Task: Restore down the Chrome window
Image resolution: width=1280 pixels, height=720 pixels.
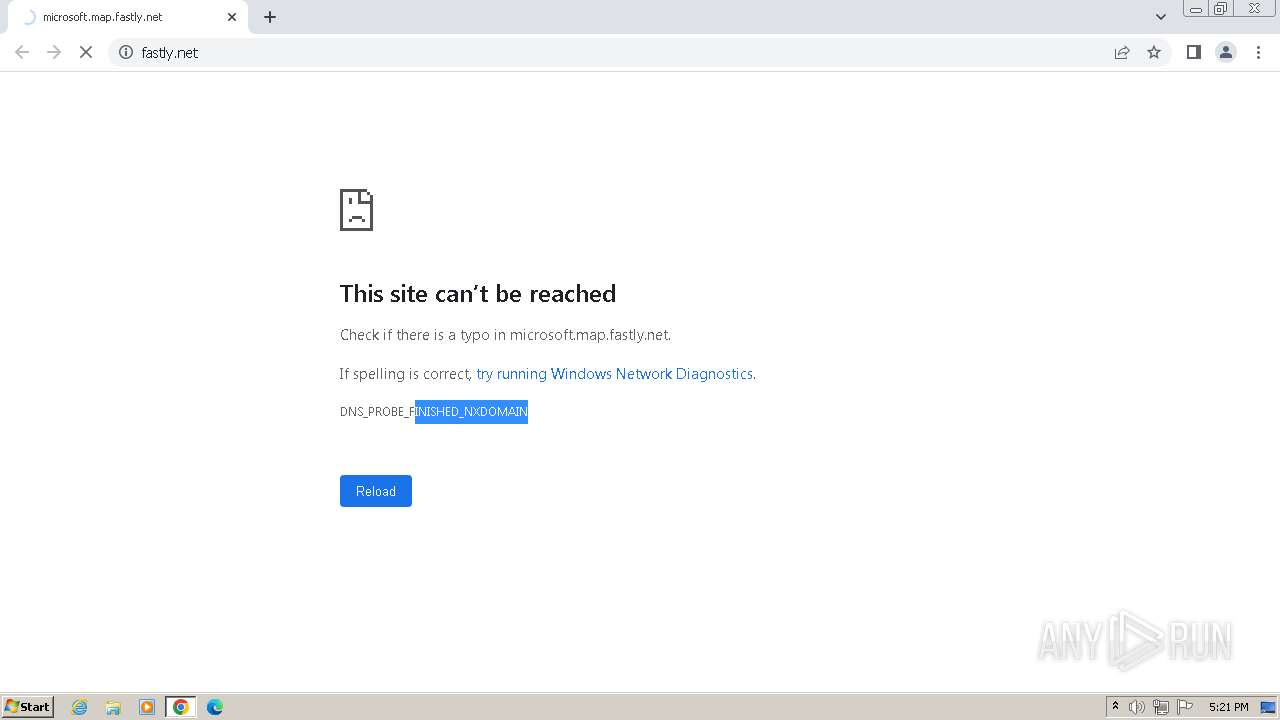Action: click(1221, 9)
